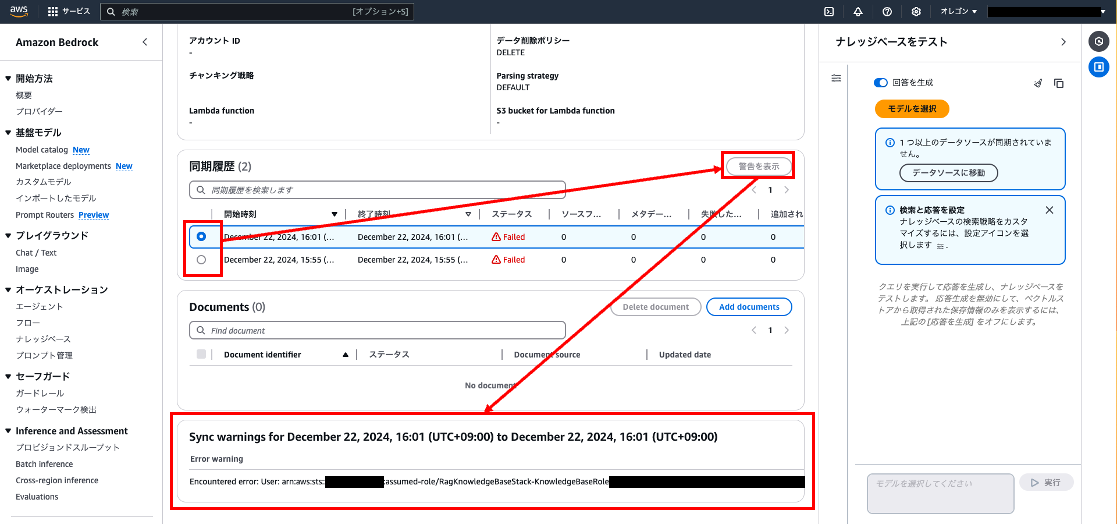Open Batch inference in the sidebar
The width and height of the screenshot is (1117, 524).
(44, 463)
